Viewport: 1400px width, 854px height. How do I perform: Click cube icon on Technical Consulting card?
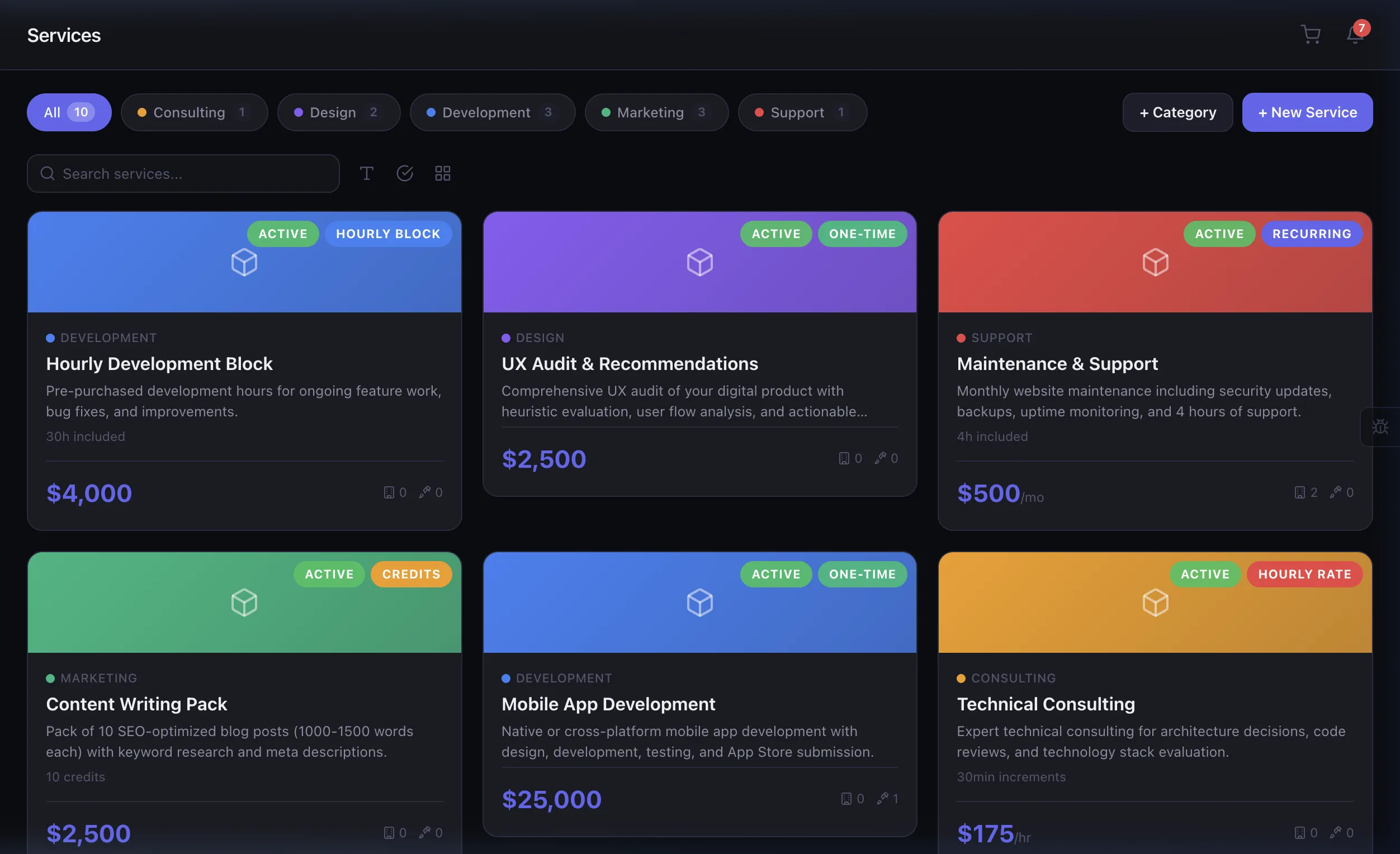coord(1155,602)
